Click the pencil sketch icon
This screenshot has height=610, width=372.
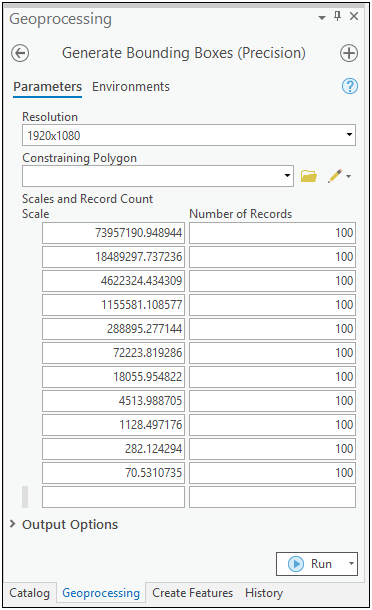335,176
